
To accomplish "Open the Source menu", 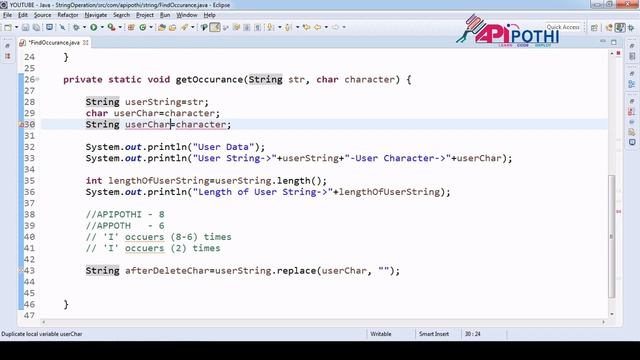I will (42, 15).
